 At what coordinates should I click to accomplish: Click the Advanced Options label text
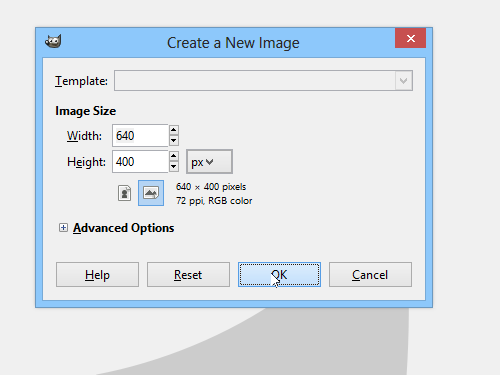click(124, 228)
